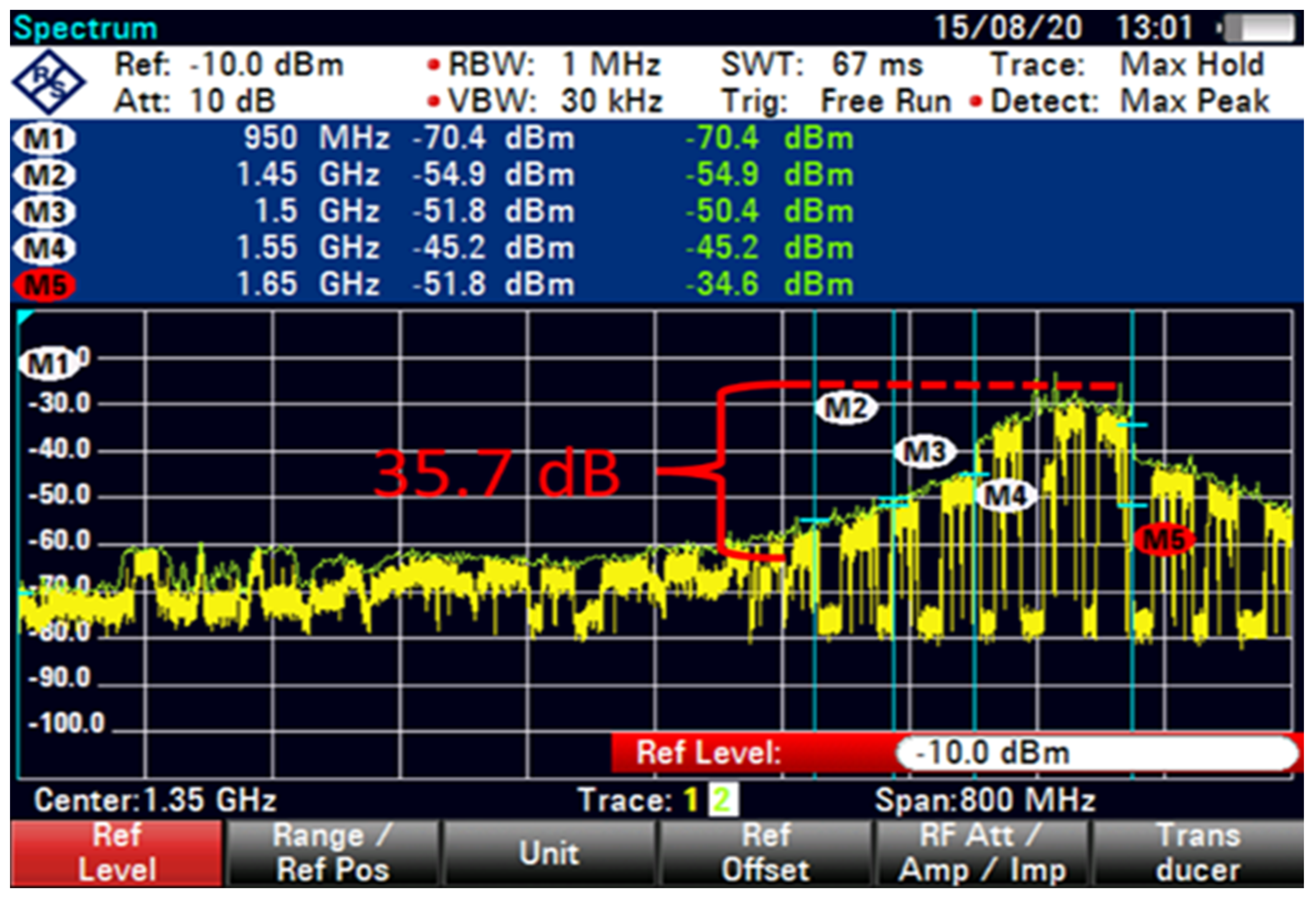This screenshot has height=897, width=1316.
Task: Select the red M5 active marker badge
Action: pyautogui.click(x=44, y=285)
